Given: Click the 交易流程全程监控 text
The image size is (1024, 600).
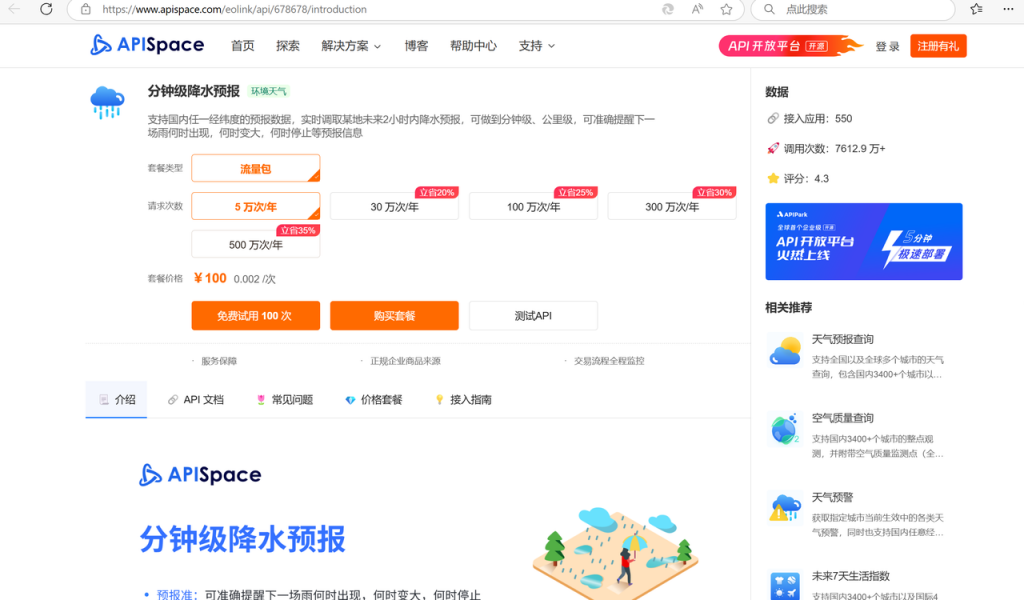Looking at the screenshot, I should click(609, 360).
